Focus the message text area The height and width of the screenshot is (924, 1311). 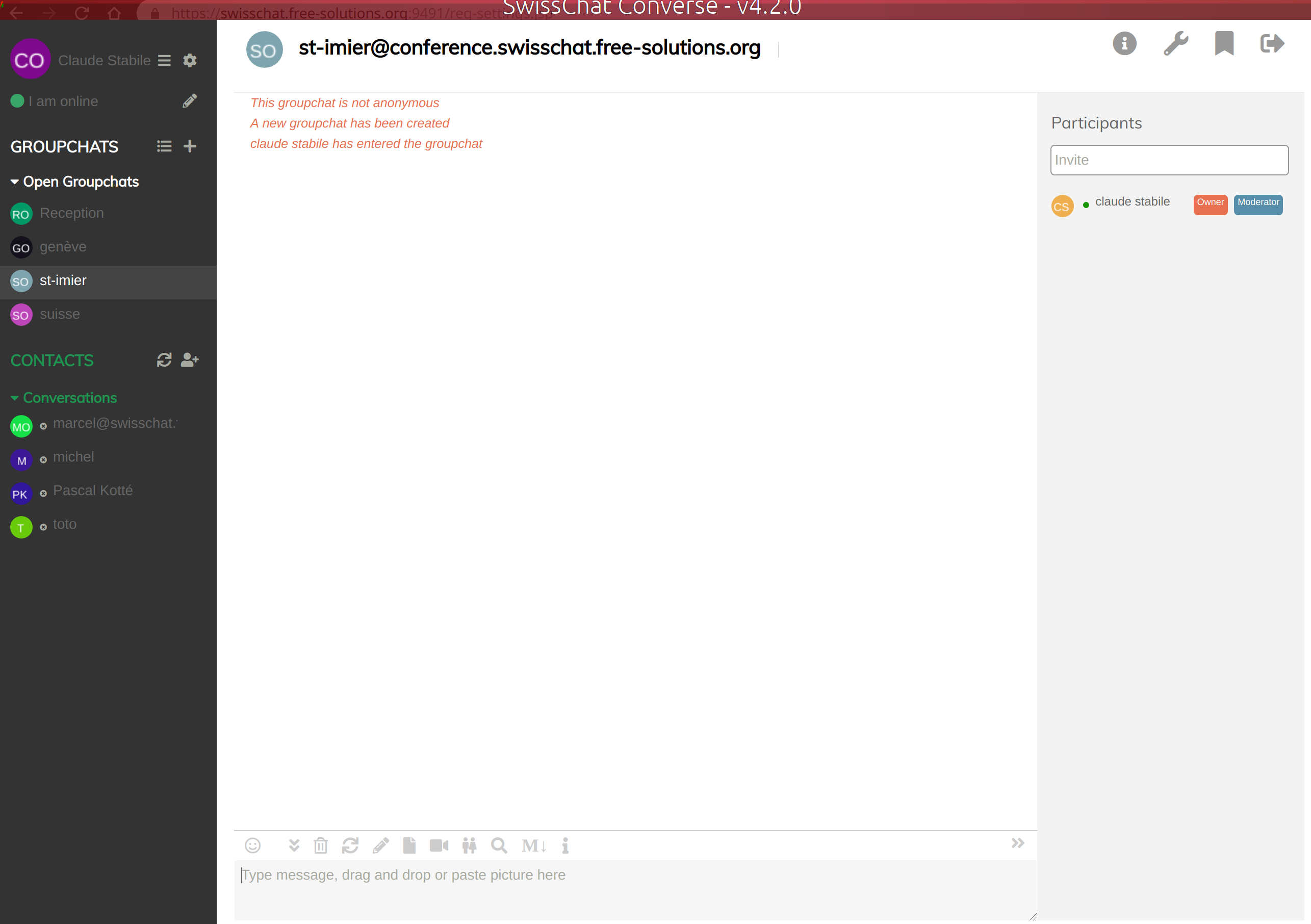635,890
